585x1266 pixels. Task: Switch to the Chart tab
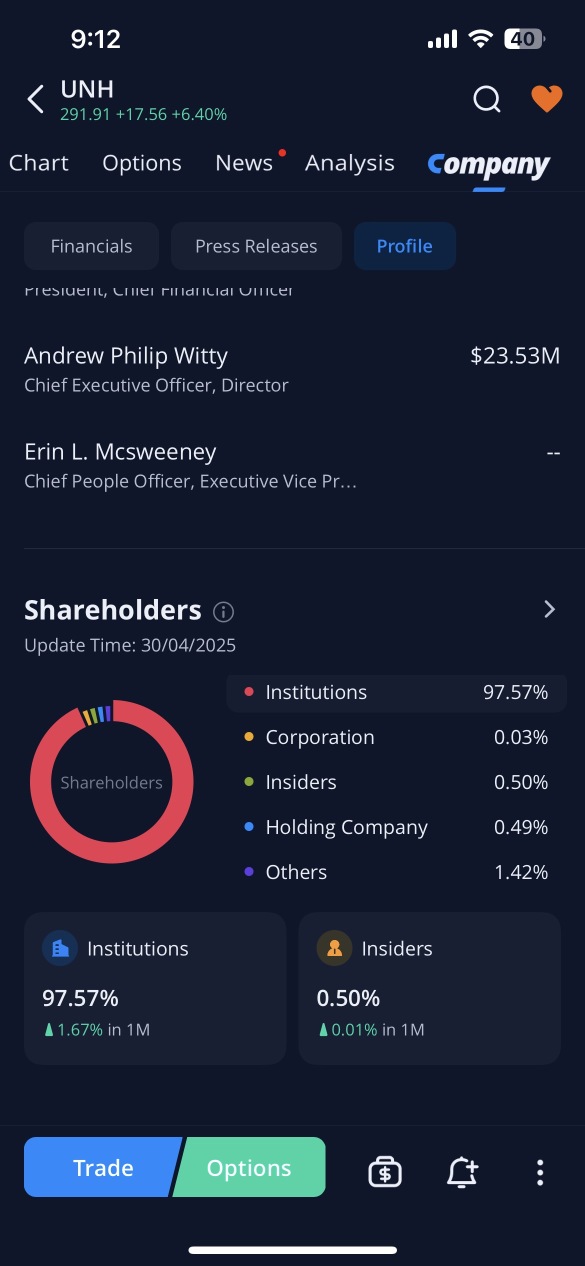(x=39, y=163)
